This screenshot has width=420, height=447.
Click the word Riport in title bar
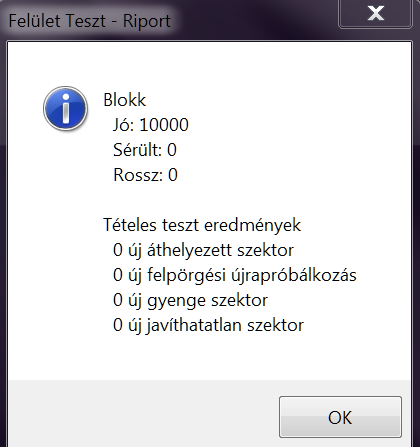pyautogui.click(x=147, y=21)
